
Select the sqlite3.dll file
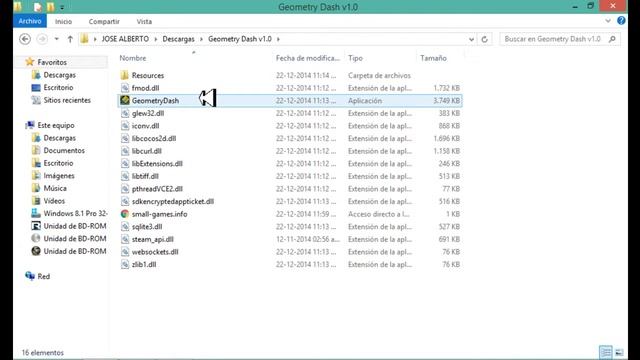[147, 227]
